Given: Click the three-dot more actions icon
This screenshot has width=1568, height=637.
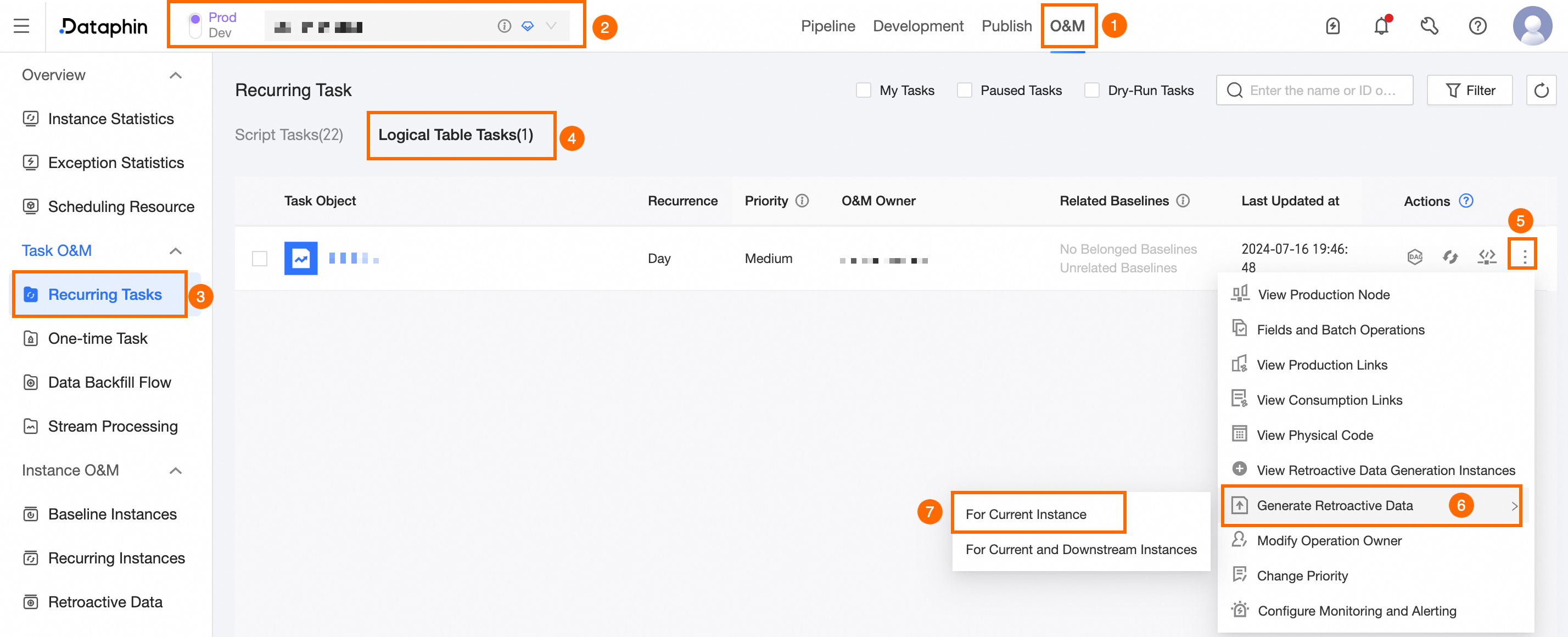Looking at the screenshot, I should pos(1524,257).
